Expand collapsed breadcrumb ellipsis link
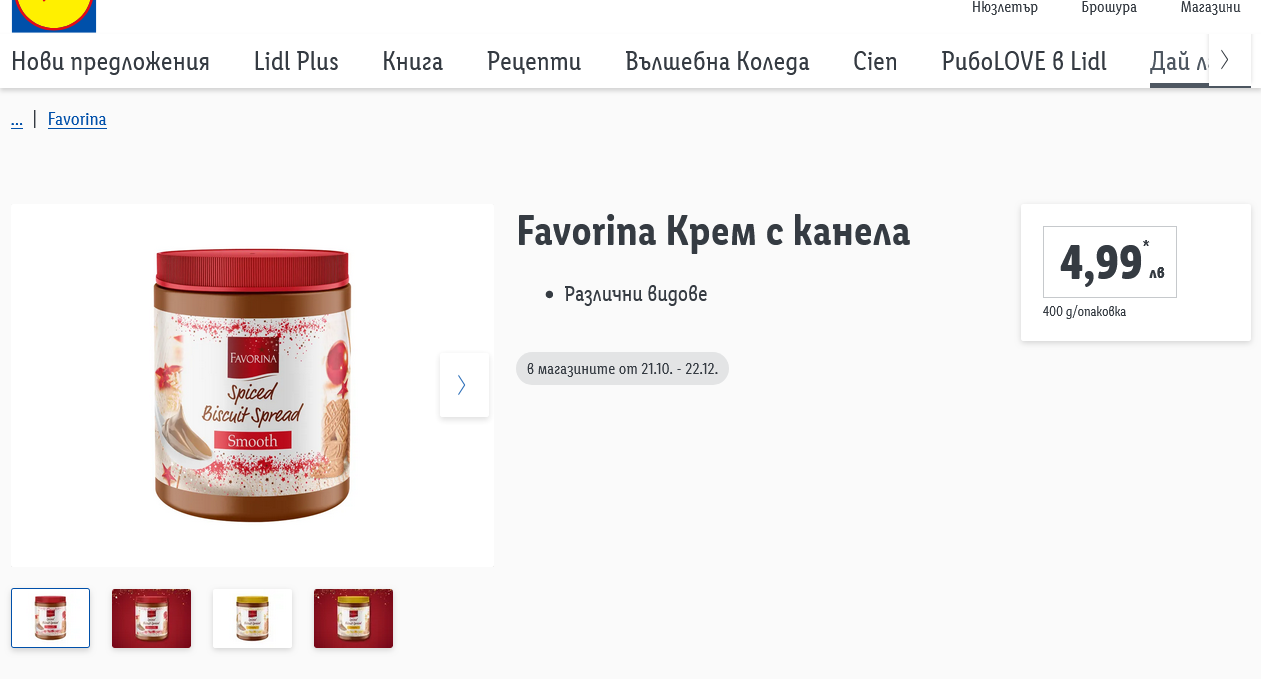 (17, 120)
